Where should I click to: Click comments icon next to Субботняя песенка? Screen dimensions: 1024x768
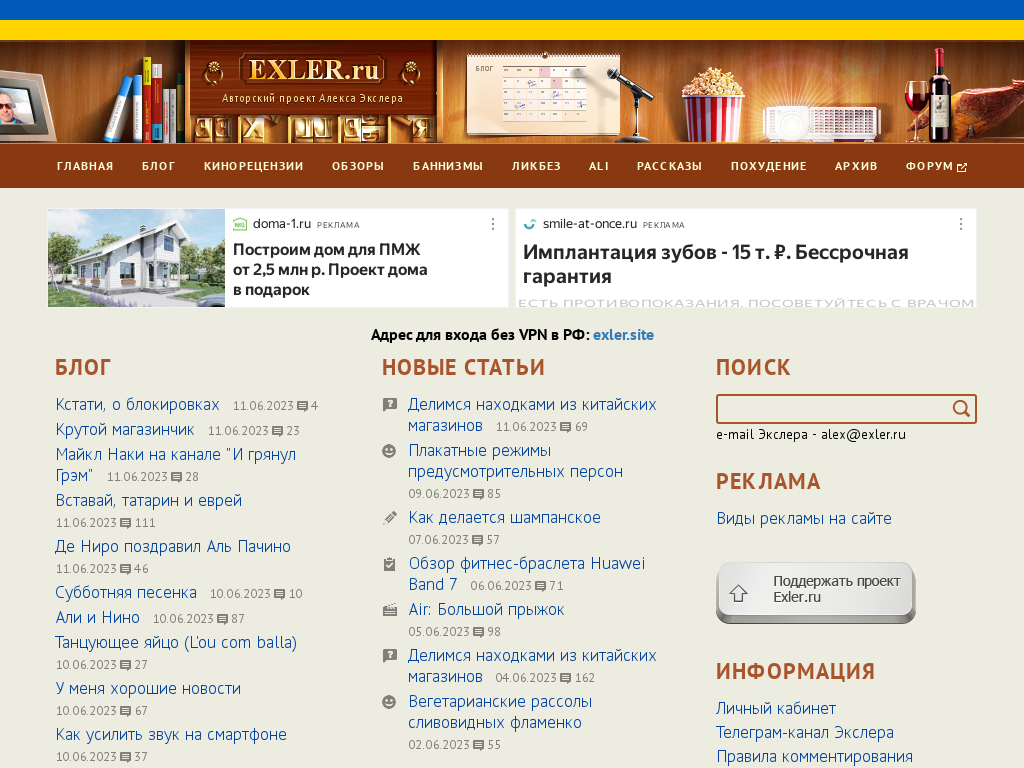pyautogui.click(x=280, y=594)
